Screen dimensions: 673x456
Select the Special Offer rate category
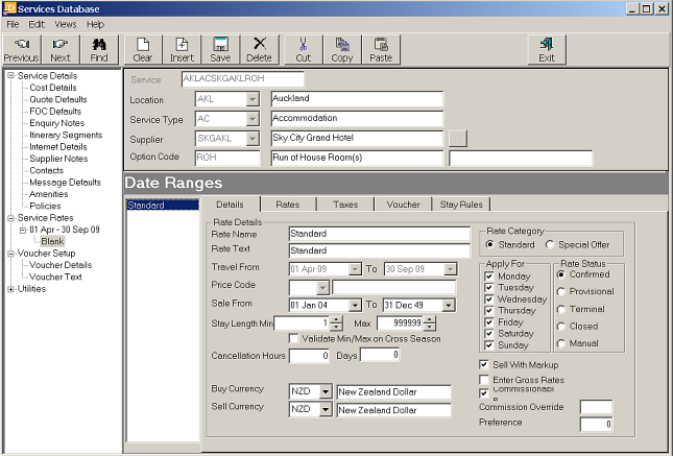point(551,244)
